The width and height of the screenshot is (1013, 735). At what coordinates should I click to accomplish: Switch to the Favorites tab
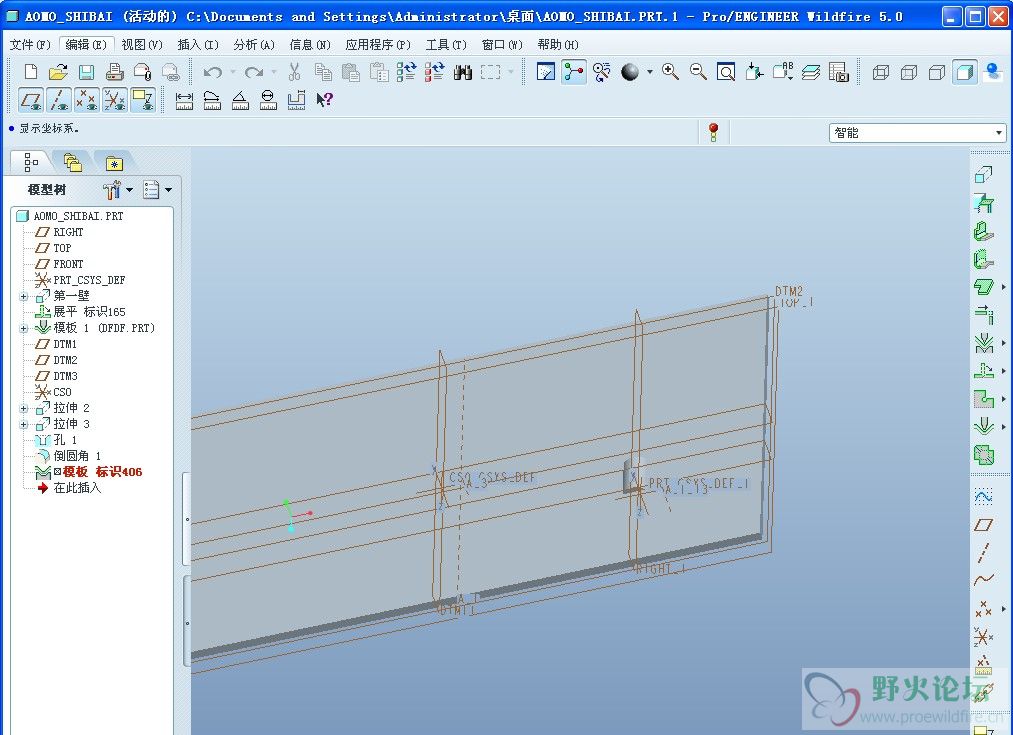[114, 161]
